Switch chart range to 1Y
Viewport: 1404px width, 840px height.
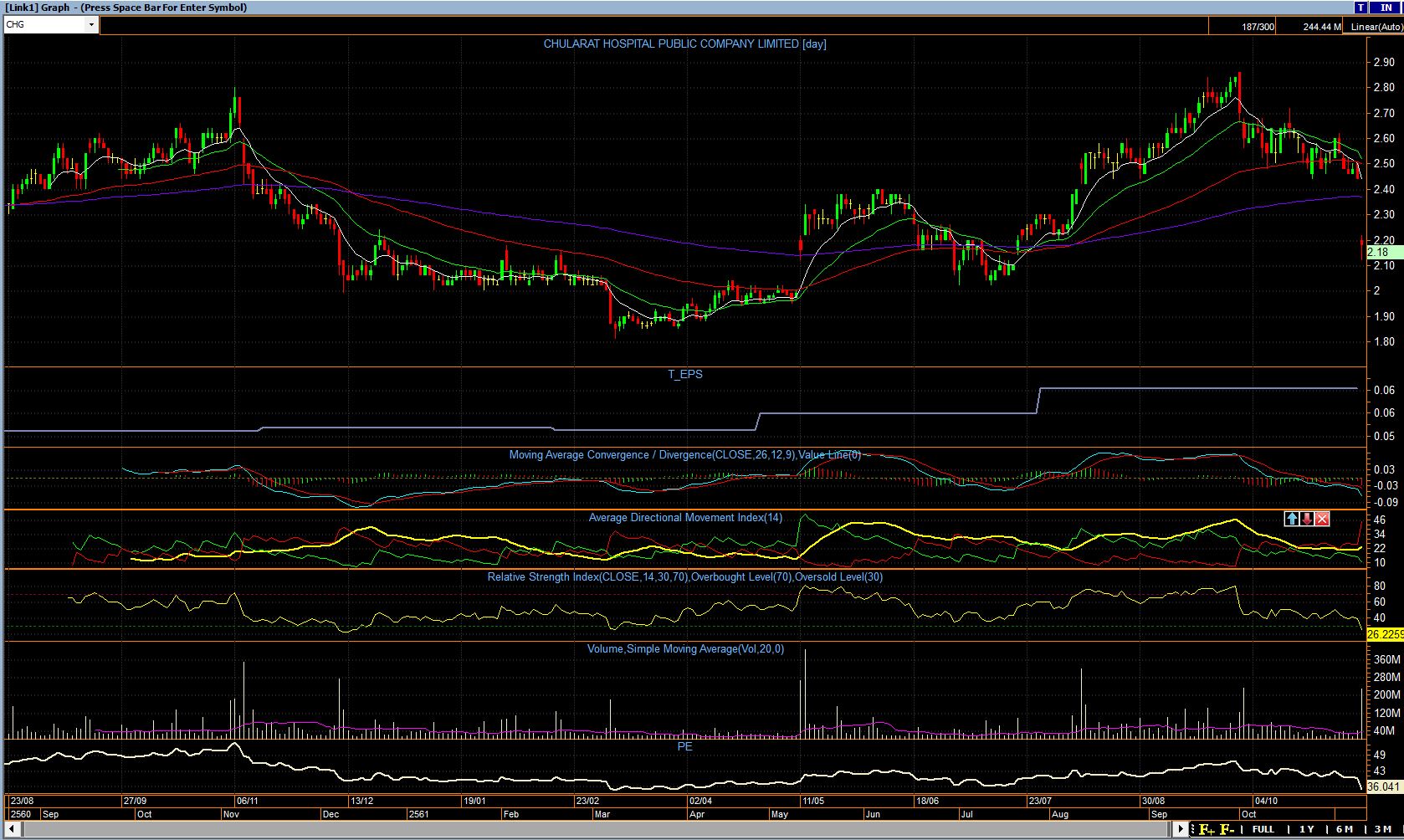coord(1306,829)
